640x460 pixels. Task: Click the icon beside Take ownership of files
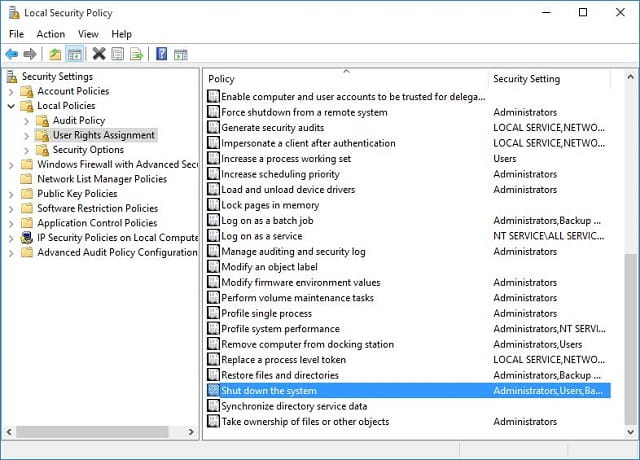tap(213, 422)
